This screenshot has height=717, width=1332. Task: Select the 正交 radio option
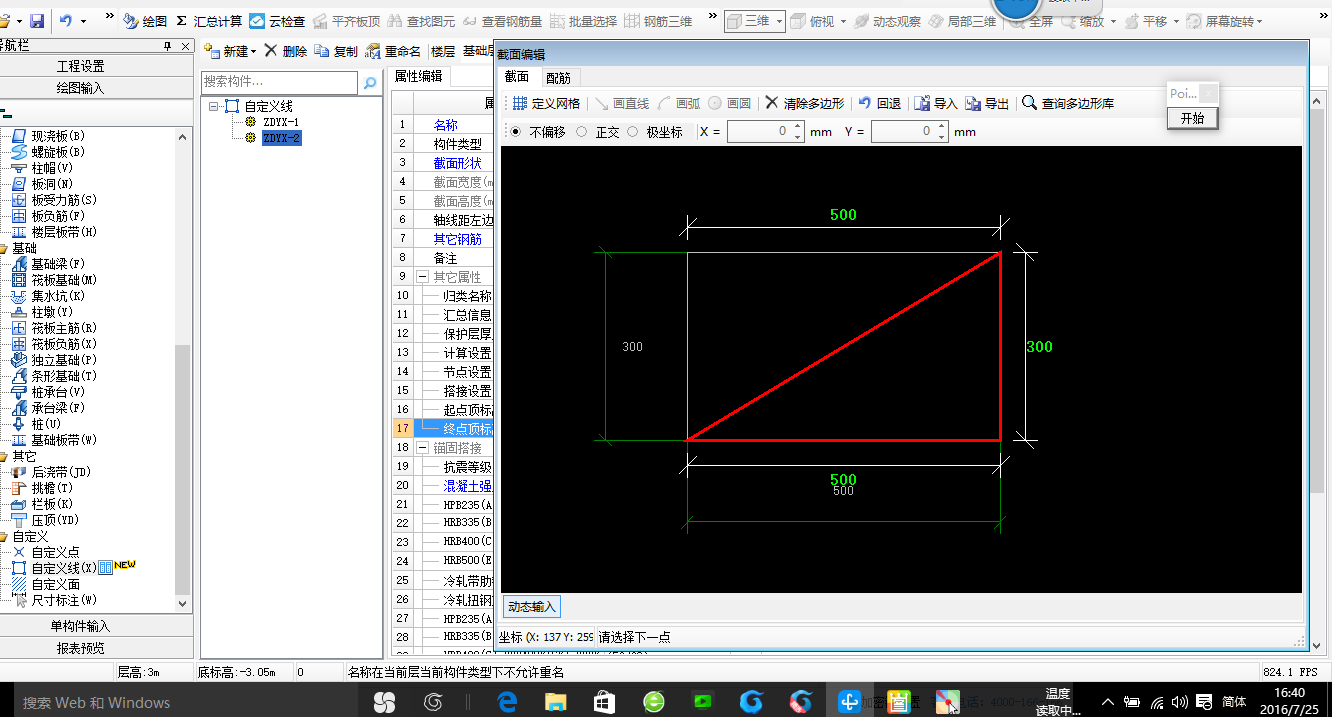click(x=581, y=131)
